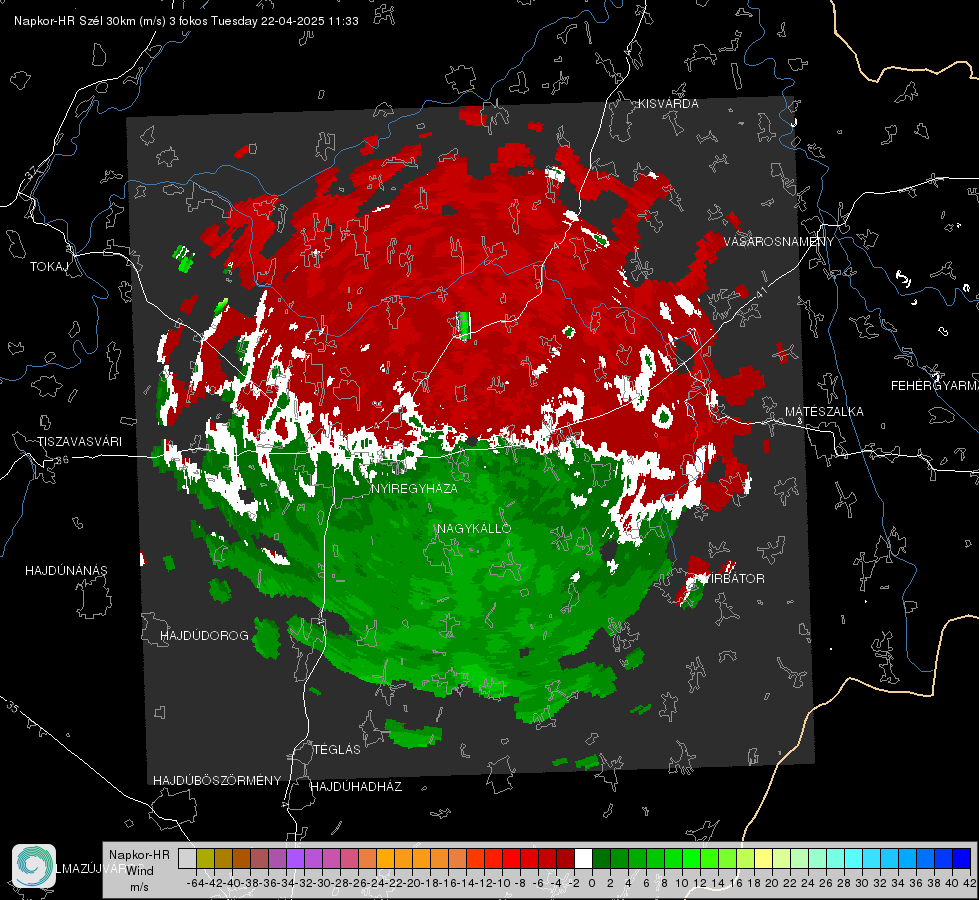The height and width of the screenshot is (900, 979).
Task: Click the HAJDÚNÁNÁS town label
Action: coord(66,571)
